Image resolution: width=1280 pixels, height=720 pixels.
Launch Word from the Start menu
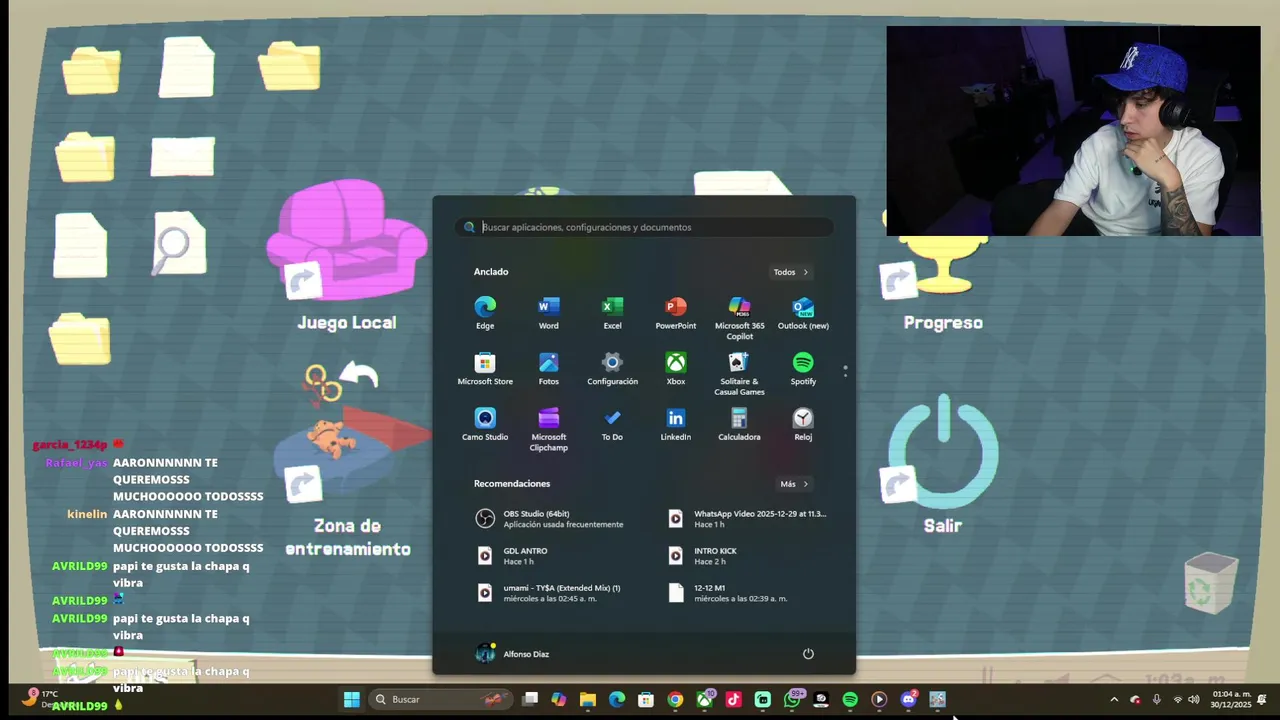tap(549, 313)
